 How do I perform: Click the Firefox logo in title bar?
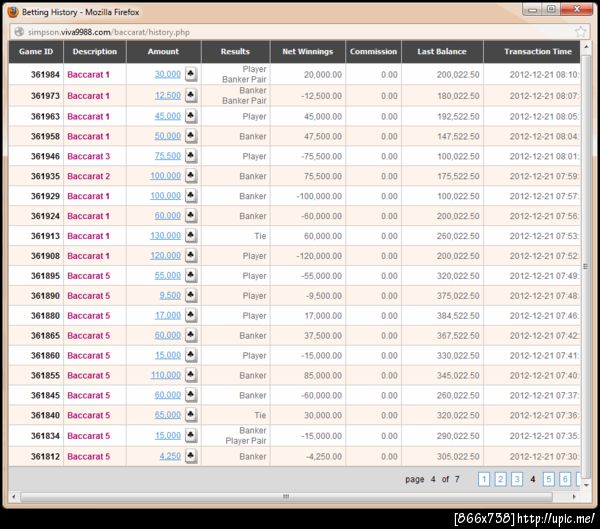point(13,12)
